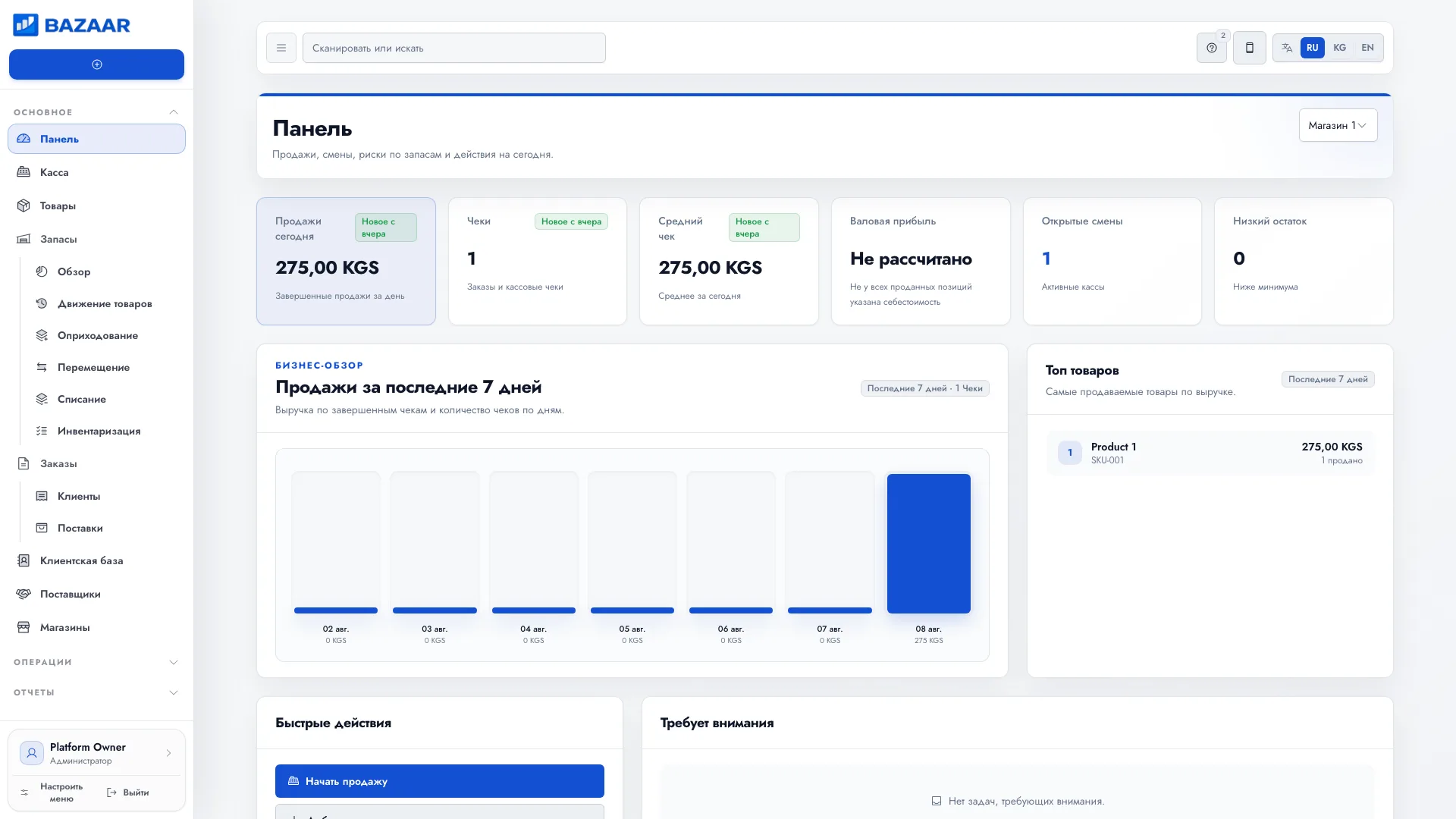Switch language to KG

[1340, 48]
